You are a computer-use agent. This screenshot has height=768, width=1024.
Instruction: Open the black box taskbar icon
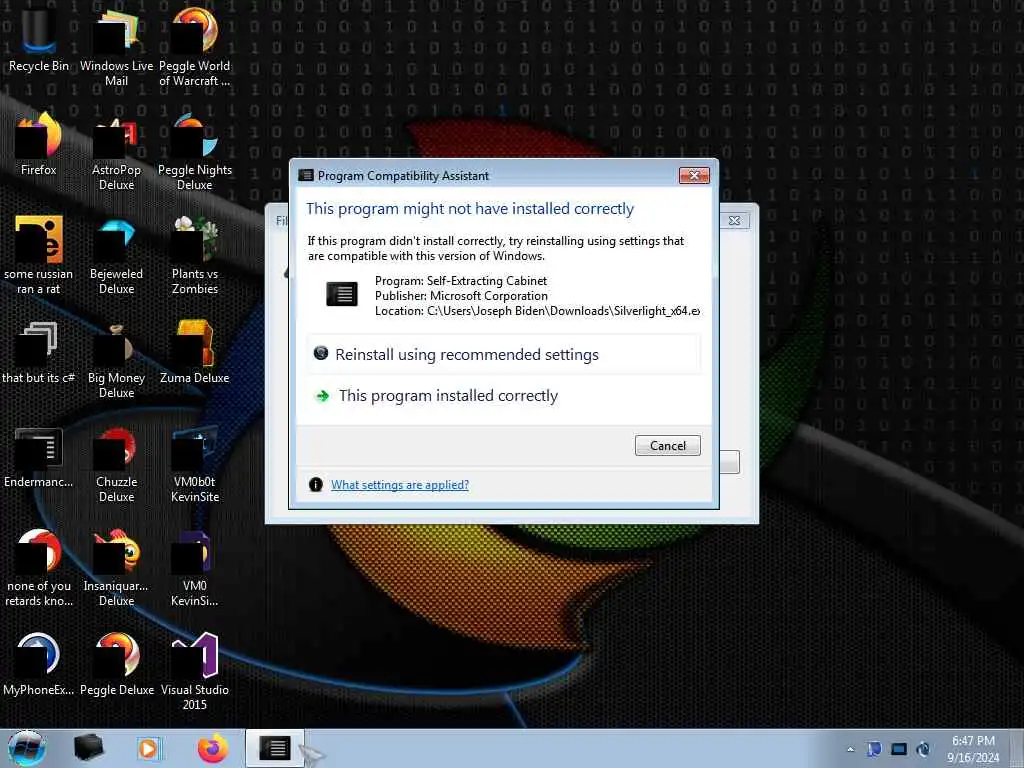click(88, 748)
